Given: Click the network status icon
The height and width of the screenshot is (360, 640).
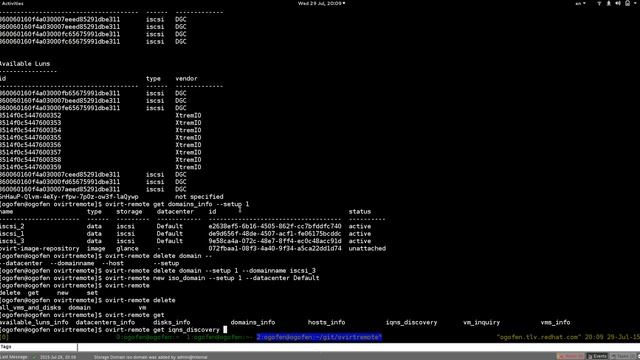Looking at the screenshot, I should pos(599,3).
